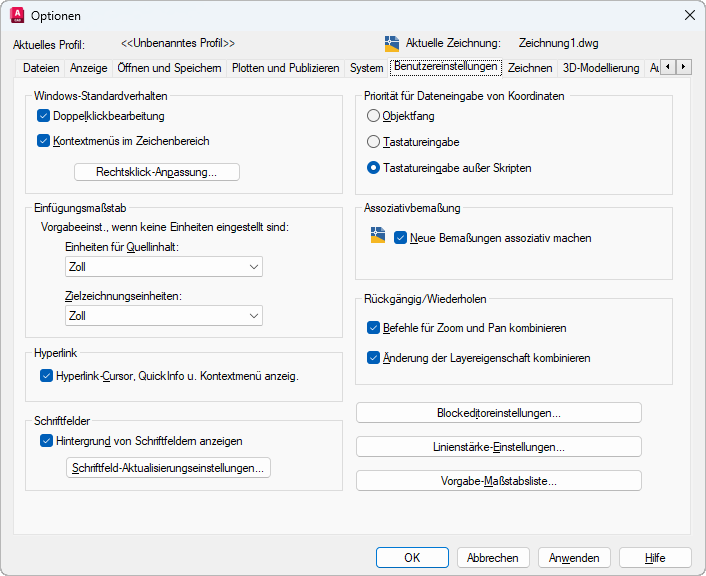Open Linienstärke-Einstellungen dialog
This screenshot has width=706, height=576.
click(x=498, y=447)
